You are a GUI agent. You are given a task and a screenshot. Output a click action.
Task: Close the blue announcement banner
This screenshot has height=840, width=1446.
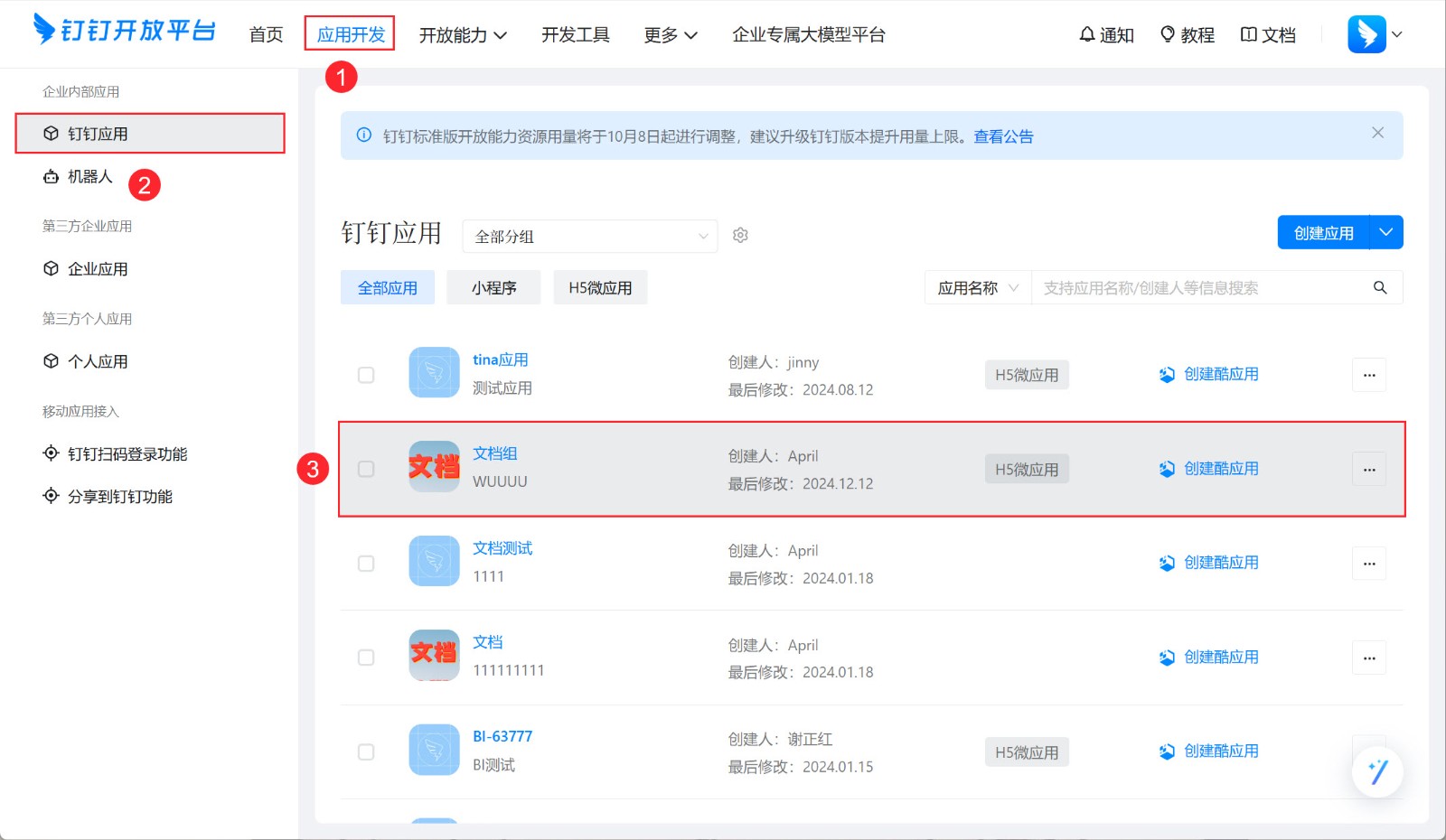point(1377,133)
